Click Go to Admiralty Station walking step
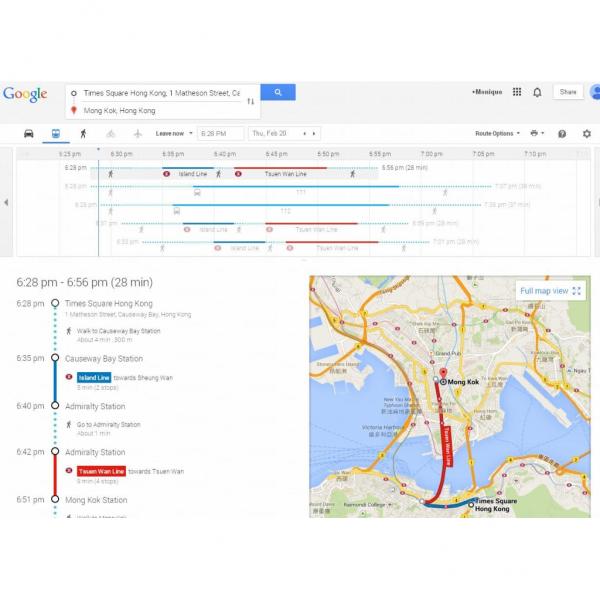The height and width of the screenshot is (600, 600). click(108, 424)
